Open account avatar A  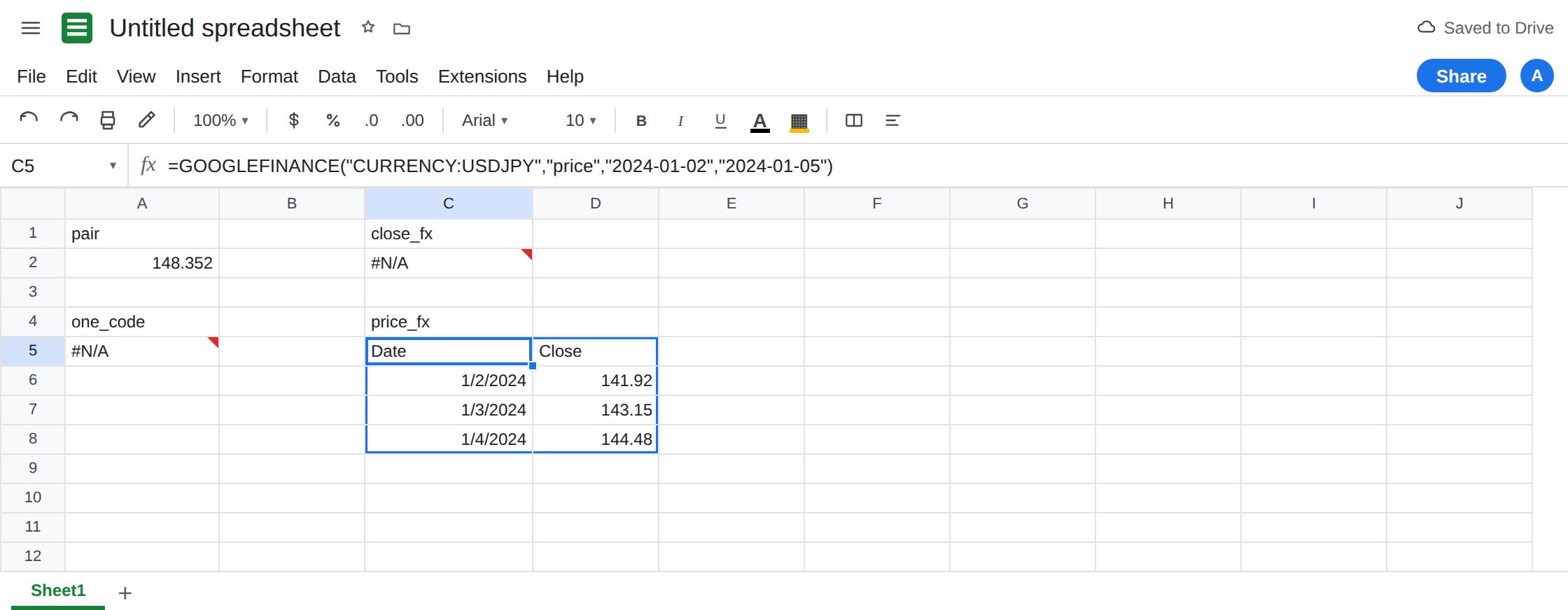point(1537,76)
